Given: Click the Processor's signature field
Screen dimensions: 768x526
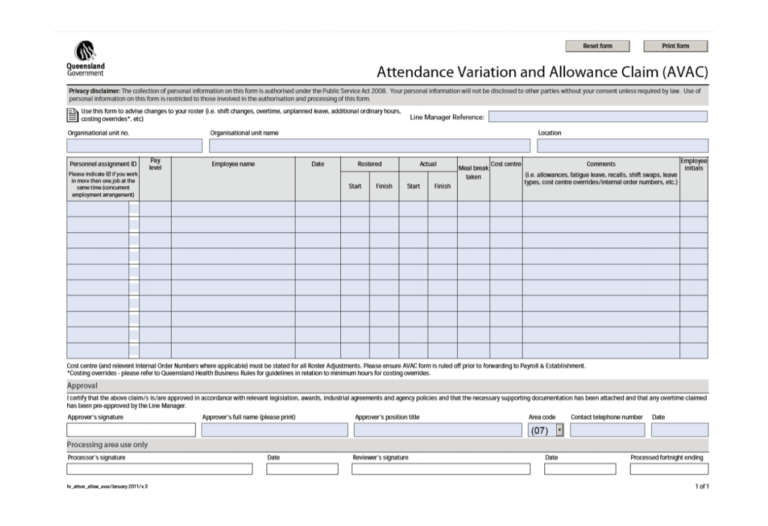Looking at the screenshot, I should pyautogui.click(x=159, y=468).
